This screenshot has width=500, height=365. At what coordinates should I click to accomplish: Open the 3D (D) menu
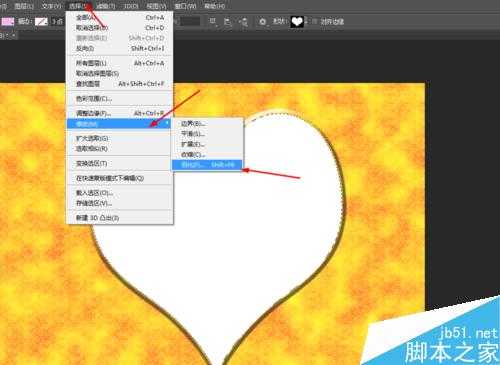131,6
